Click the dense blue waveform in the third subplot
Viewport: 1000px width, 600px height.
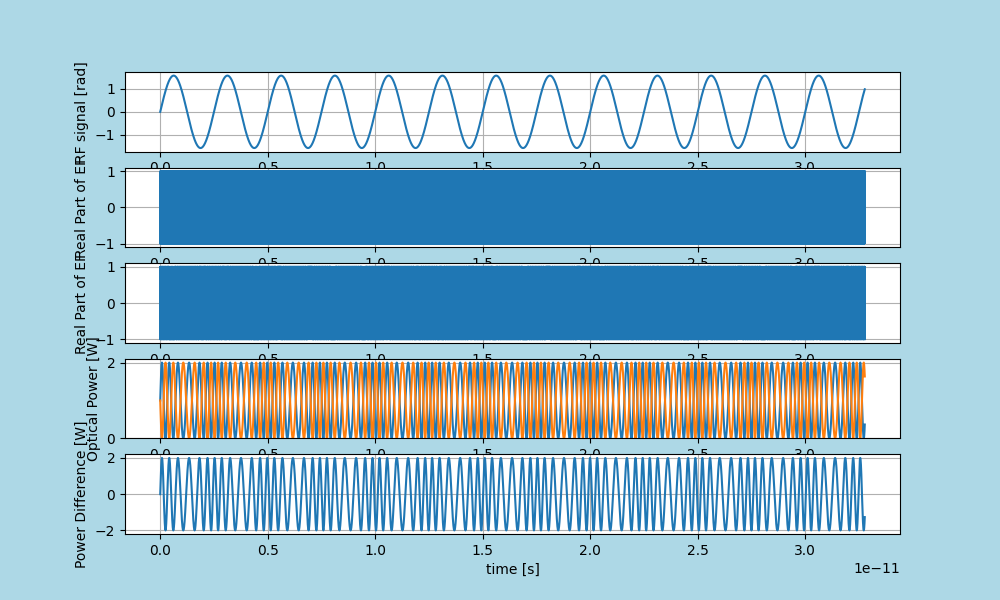[x=500, y=300]
